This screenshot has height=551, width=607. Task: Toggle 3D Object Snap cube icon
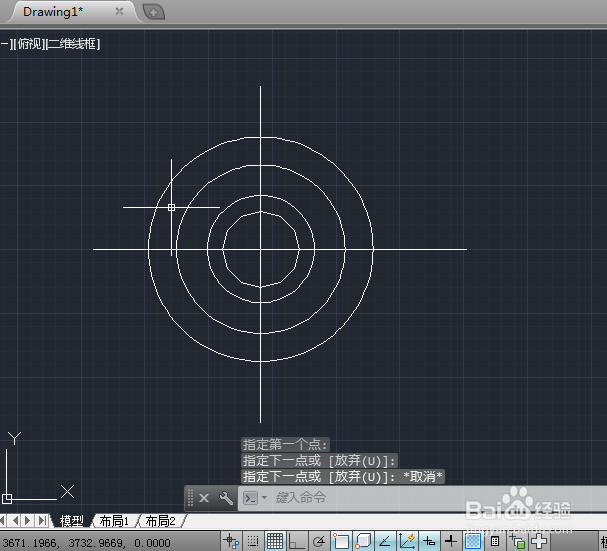point(363,541)
